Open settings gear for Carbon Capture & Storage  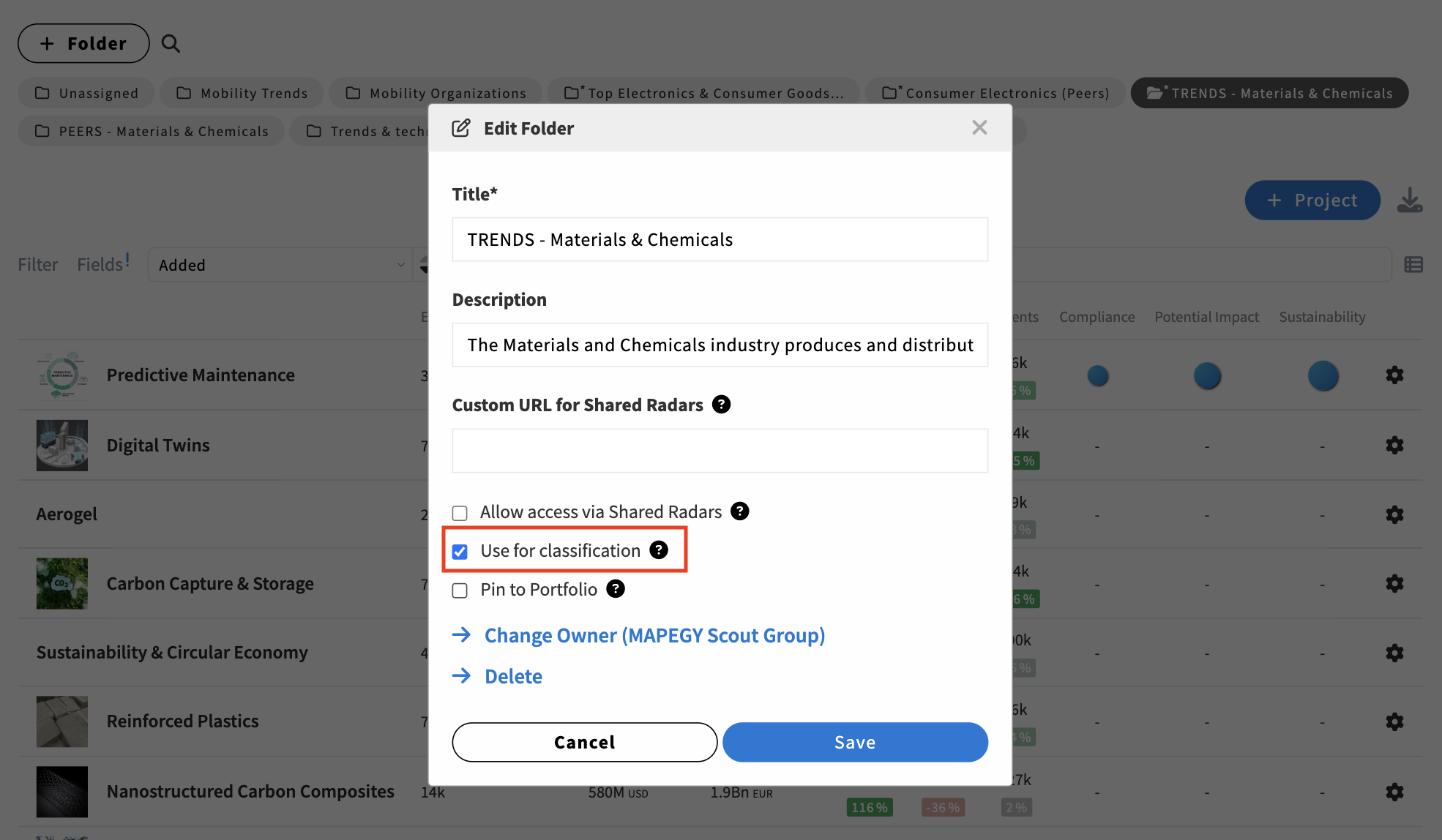coord(1394,583)
